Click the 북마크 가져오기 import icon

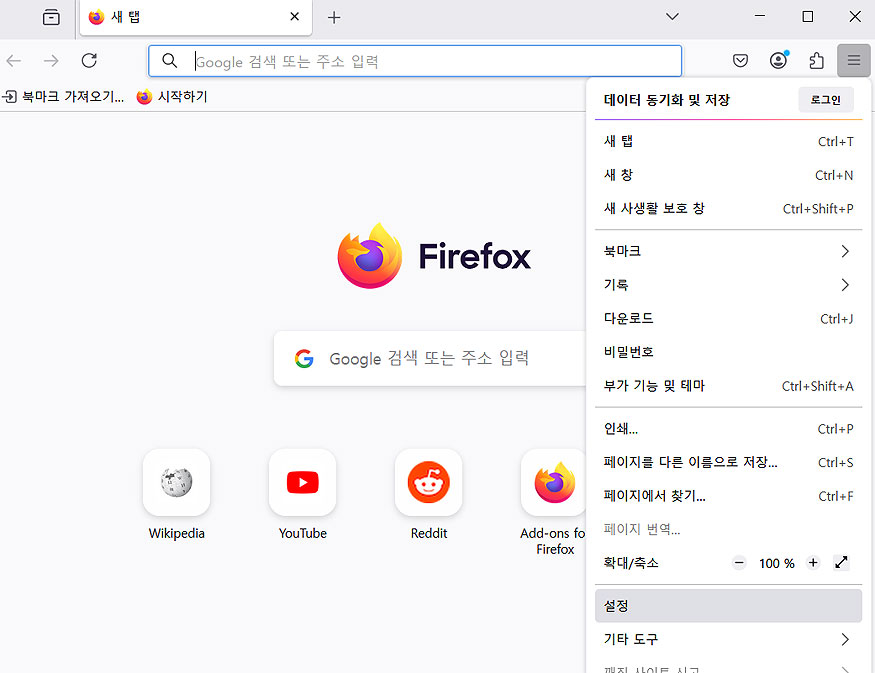click(x=9, y=97)
